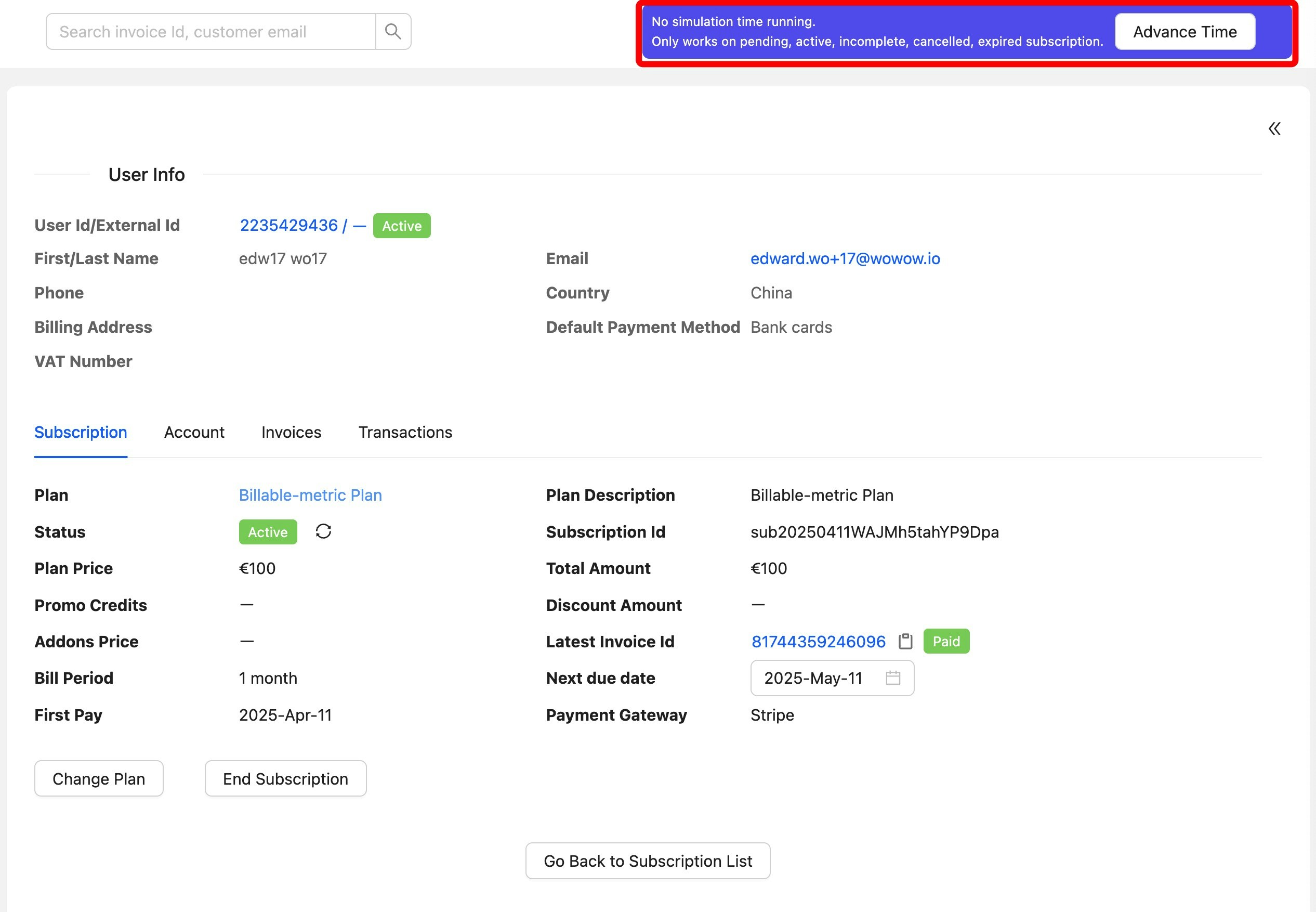Click the Active subscription status badge
The height and width of the screenshot is (912, 1316).
267,531
